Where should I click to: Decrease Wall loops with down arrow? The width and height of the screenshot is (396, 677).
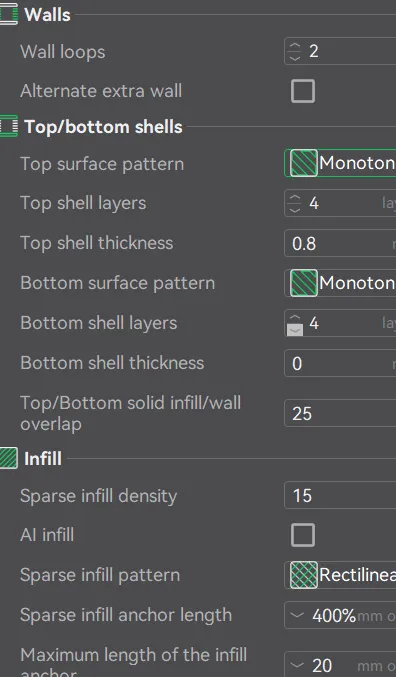pos(295,57)
